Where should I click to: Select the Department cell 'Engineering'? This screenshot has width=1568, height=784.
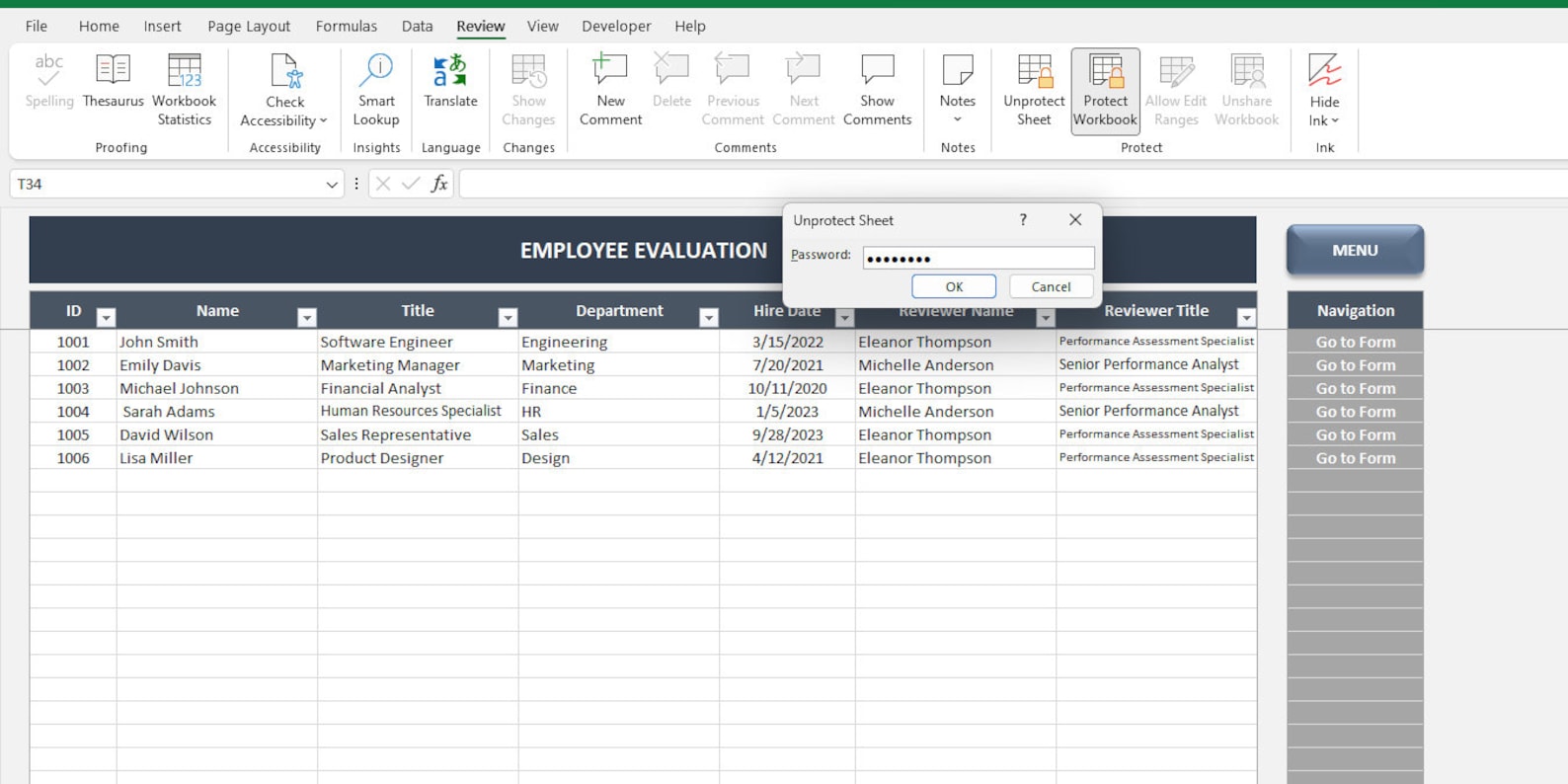click(x=619, y=342)
